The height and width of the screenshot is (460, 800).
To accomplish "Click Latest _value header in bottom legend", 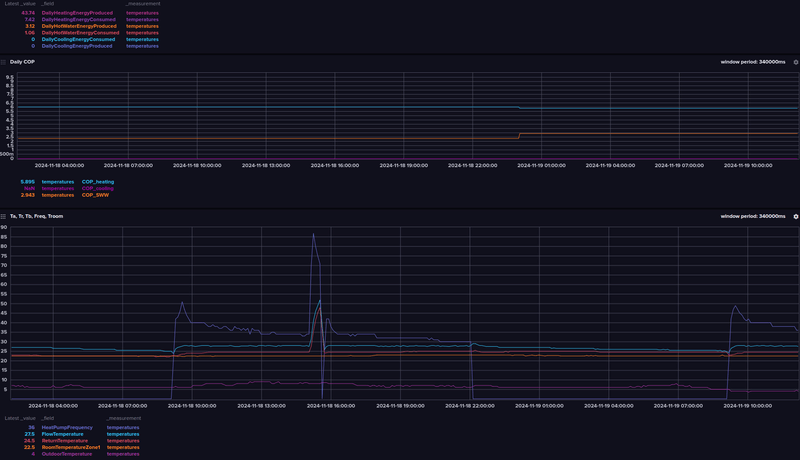I will [x=20, y=418].
